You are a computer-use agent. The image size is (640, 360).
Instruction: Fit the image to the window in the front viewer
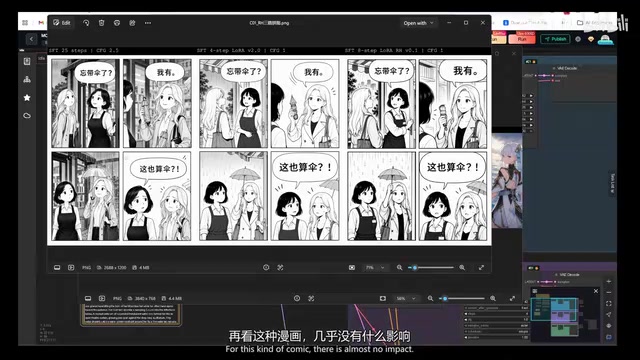click(x=352, y=267)
